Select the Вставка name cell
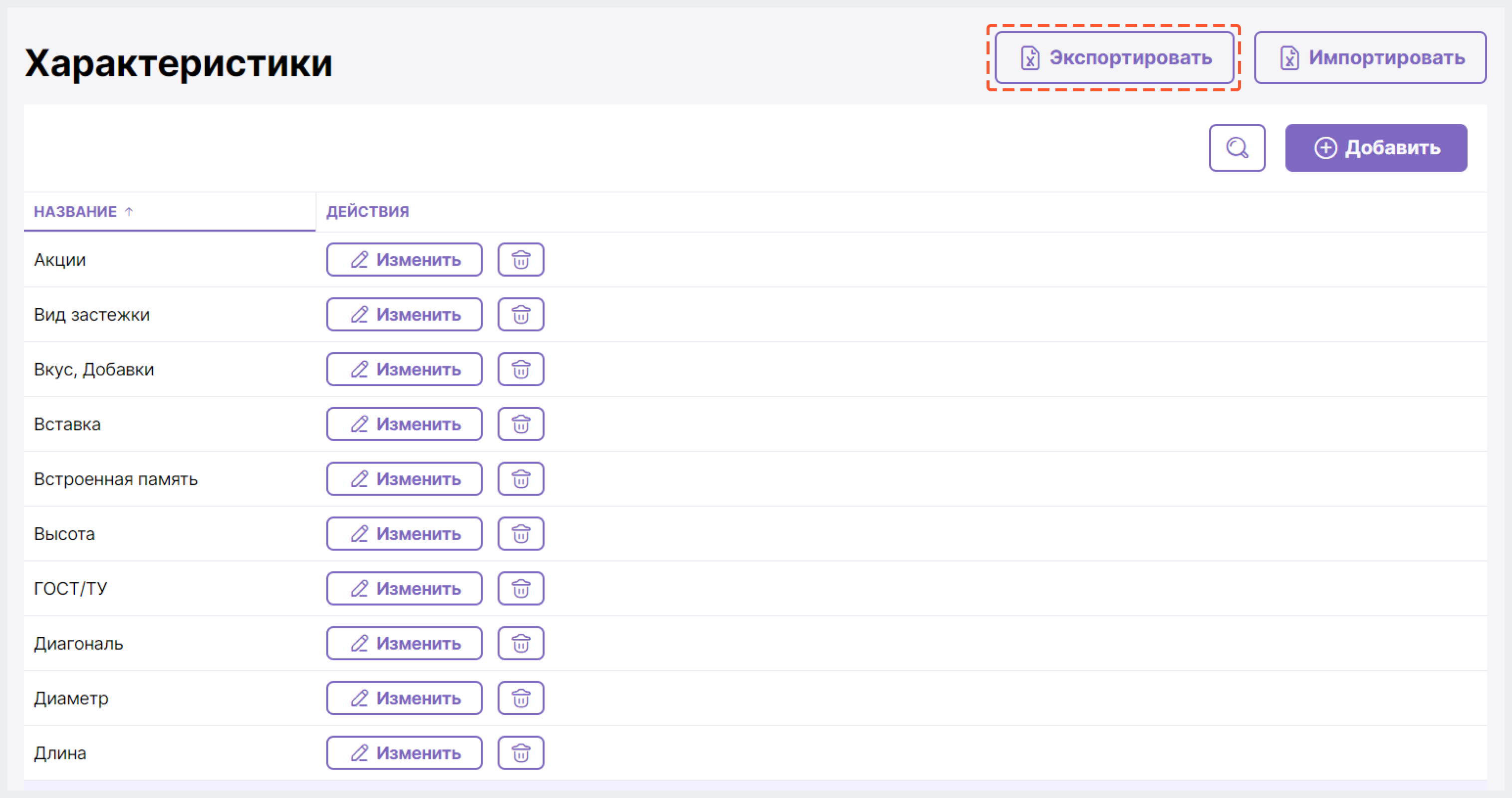 170,424
